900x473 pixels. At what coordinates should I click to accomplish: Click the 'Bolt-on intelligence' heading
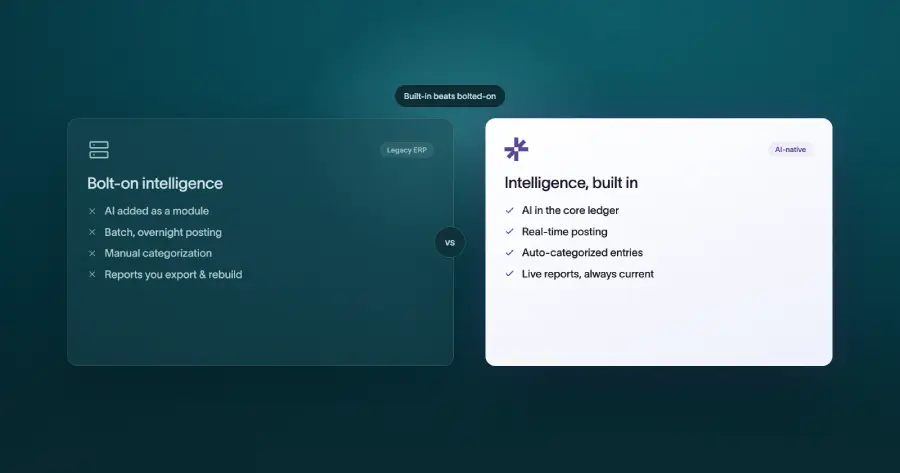(155, 183)
